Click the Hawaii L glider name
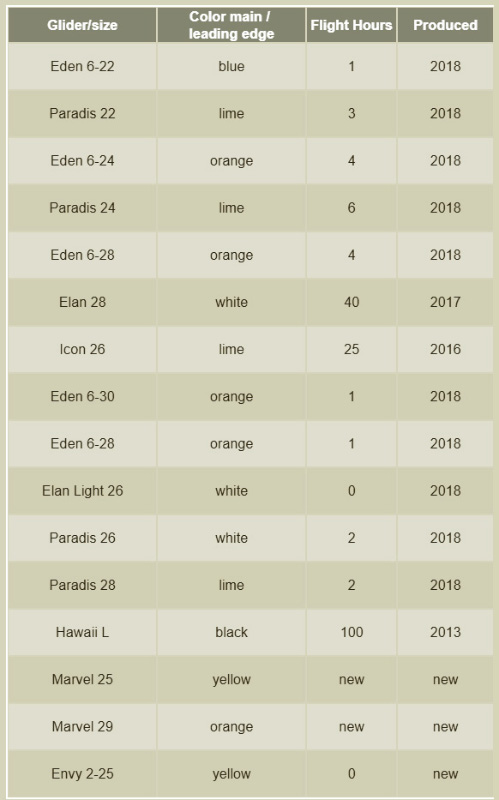499x800 pixels. click(x=82, y=632)
